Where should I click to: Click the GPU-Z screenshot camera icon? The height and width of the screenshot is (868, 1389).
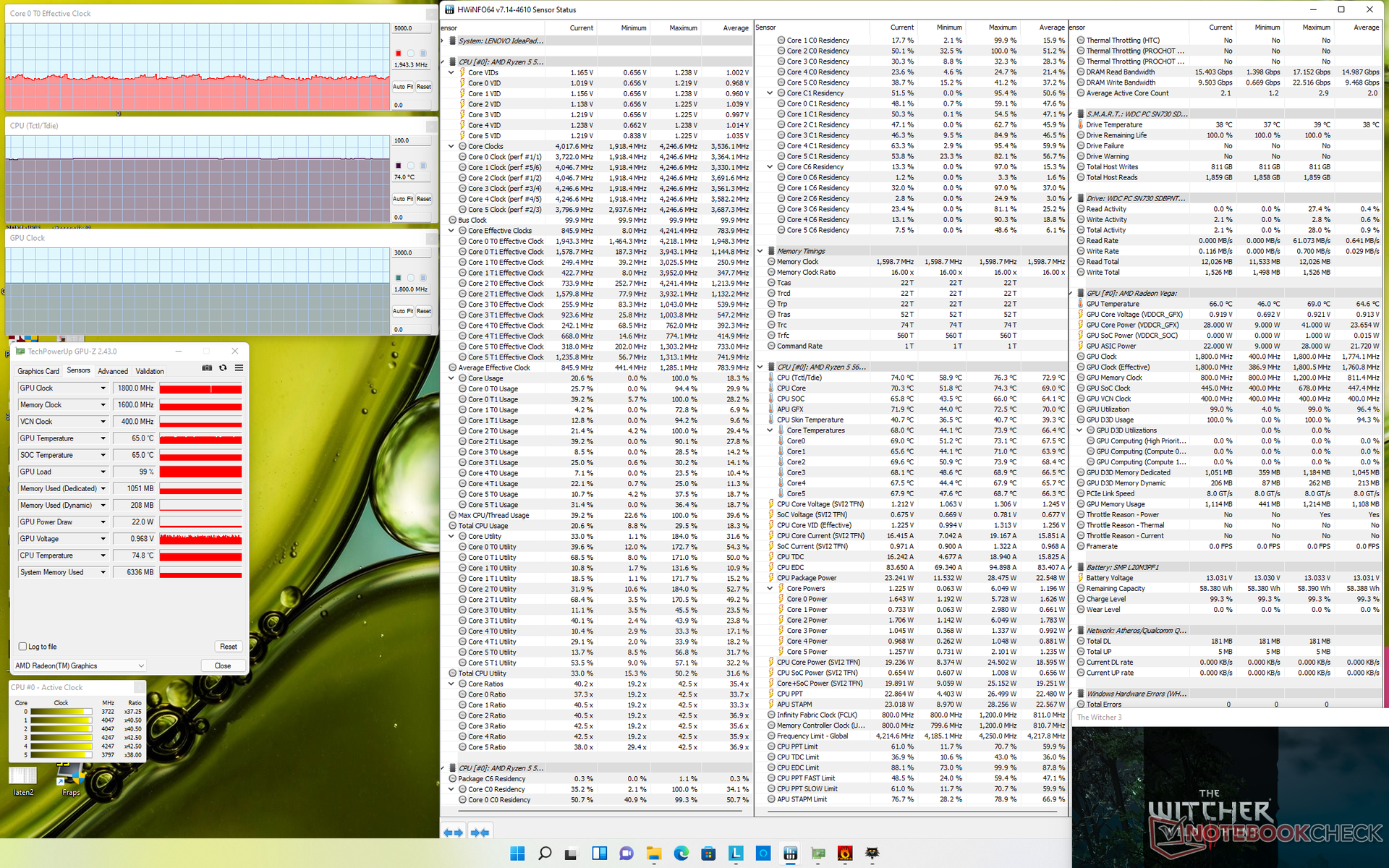click(207, 368)
